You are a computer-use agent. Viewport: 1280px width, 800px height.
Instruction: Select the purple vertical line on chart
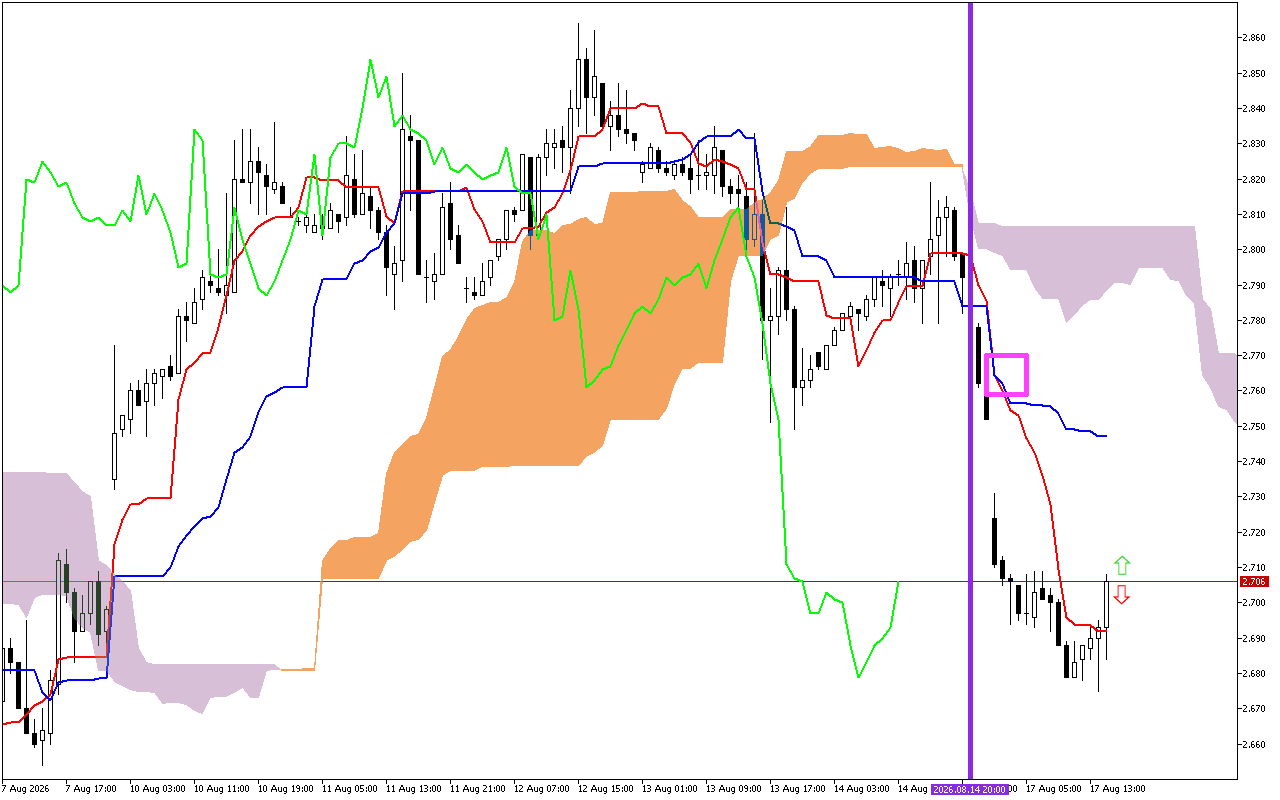(x=970, y=390)
